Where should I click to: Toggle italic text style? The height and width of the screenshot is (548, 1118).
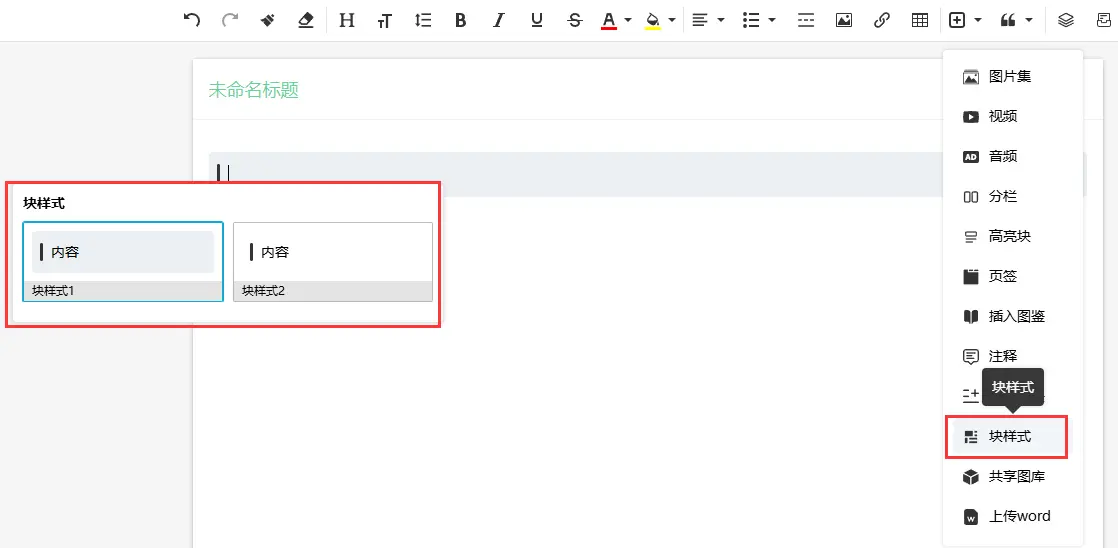[x=498, y=20]
